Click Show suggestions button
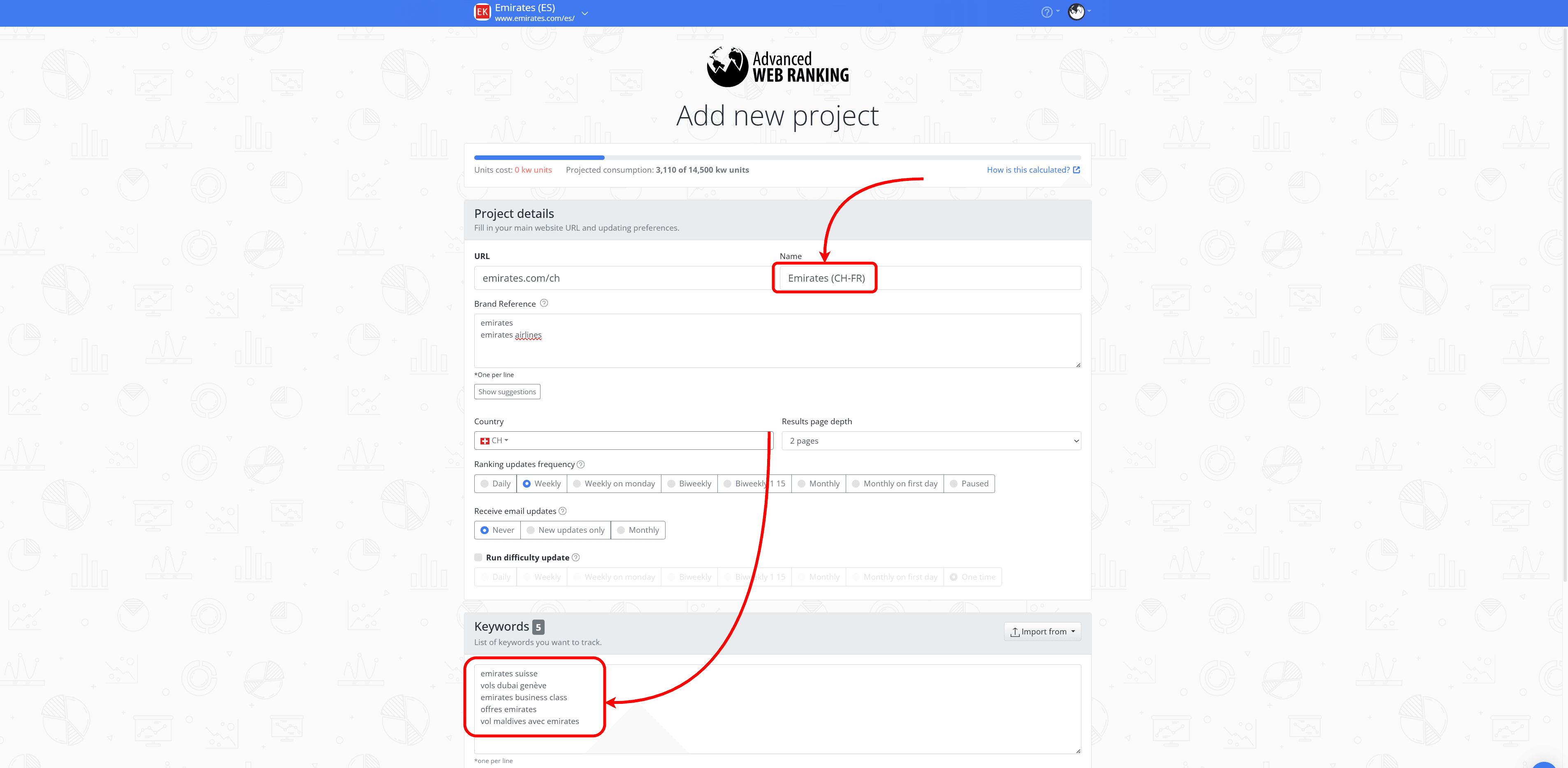This screenshot has height=768, width=1568. (507, 392)
